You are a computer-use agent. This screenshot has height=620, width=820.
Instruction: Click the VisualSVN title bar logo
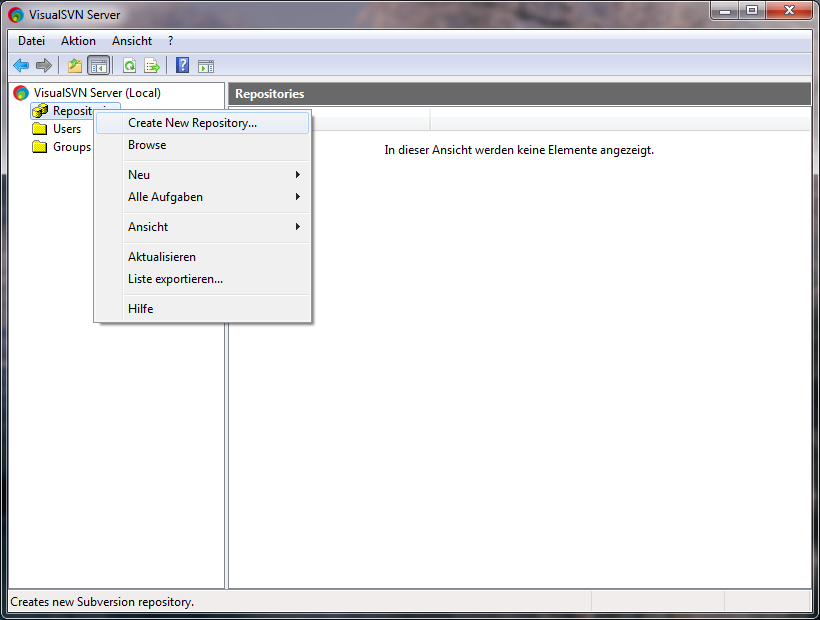[16, 15]
